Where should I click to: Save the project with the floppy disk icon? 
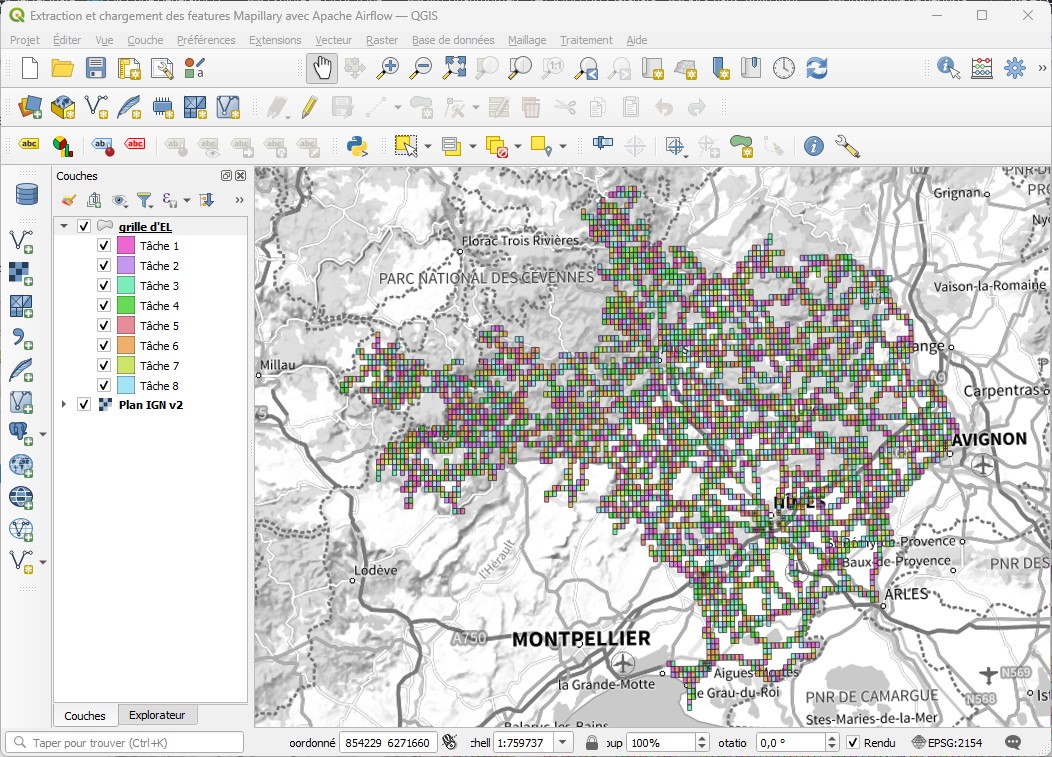(x=95, y=68)
